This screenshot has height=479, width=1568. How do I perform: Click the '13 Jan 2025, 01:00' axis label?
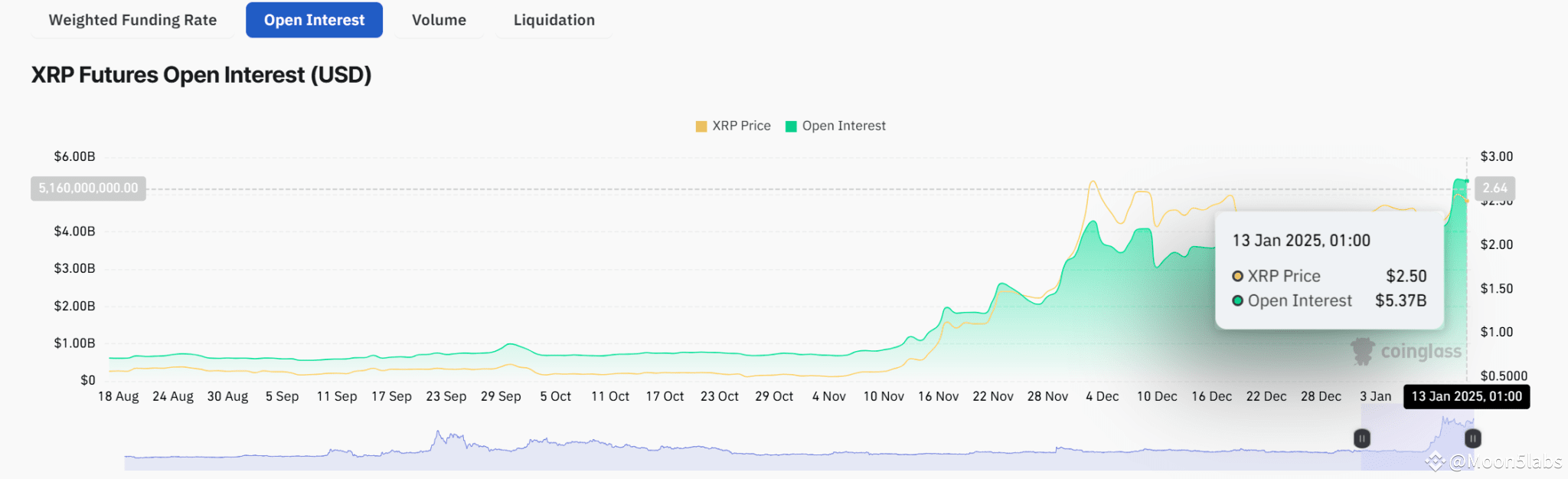click(1466, 397)
